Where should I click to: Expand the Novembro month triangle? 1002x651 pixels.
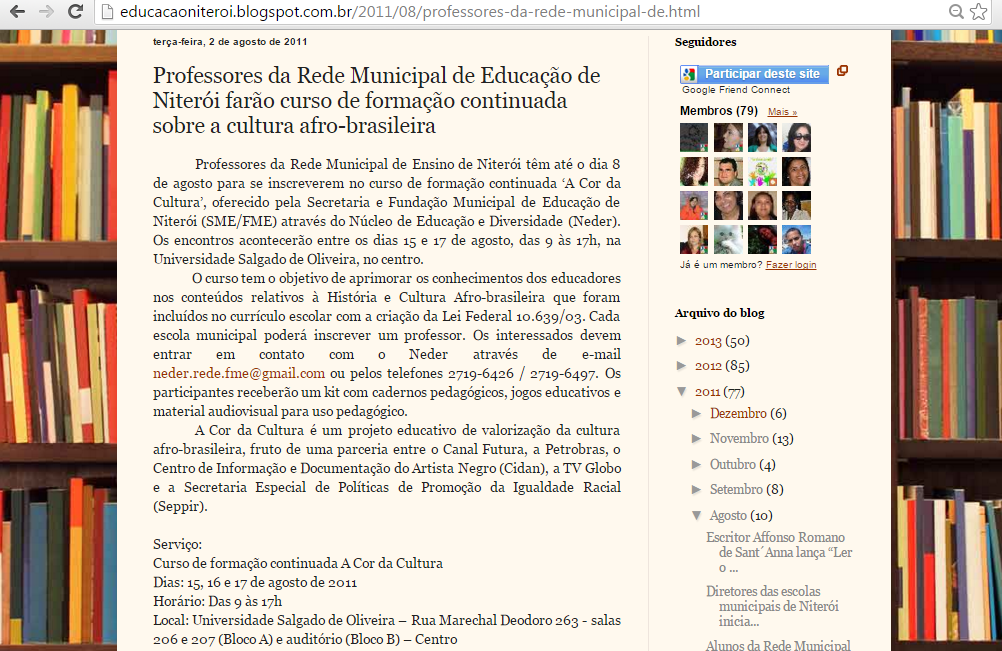coord(697,438)
